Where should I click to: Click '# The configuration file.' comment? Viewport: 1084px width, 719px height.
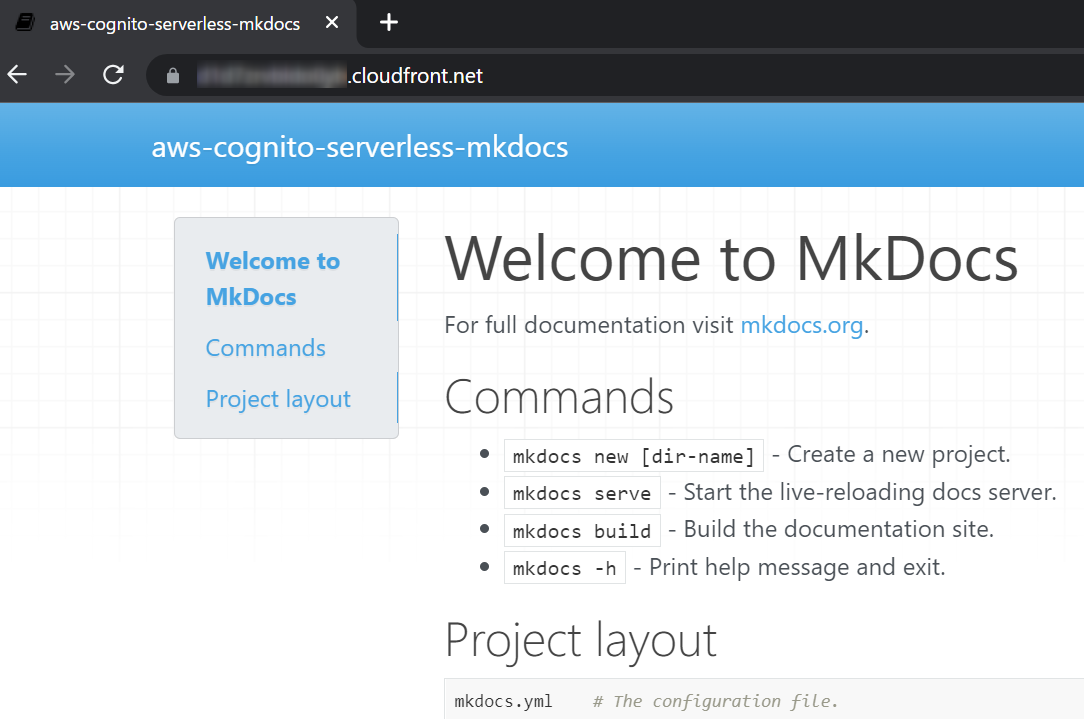click(716, 702)
